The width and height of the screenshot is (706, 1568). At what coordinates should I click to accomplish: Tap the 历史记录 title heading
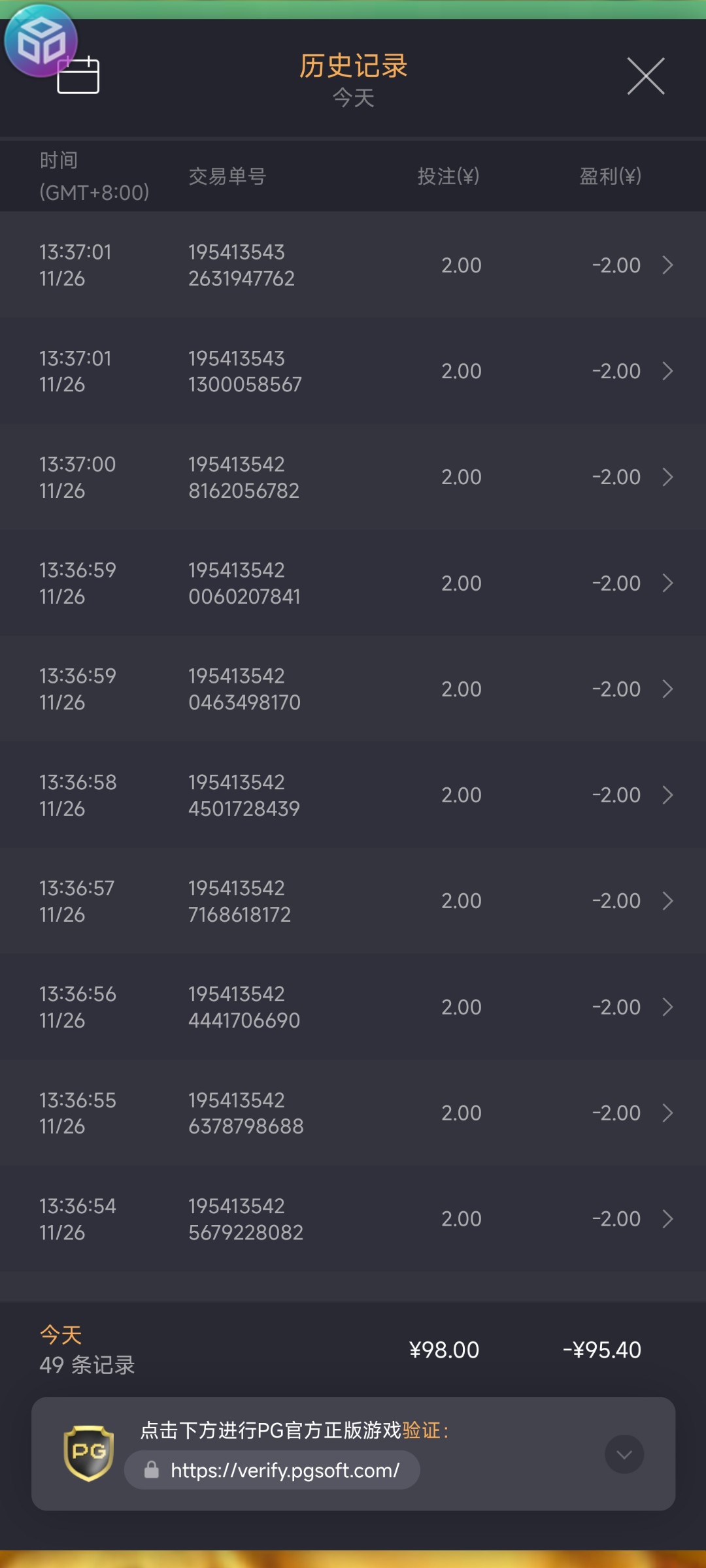pyautogui.click(x=353, y=66)
